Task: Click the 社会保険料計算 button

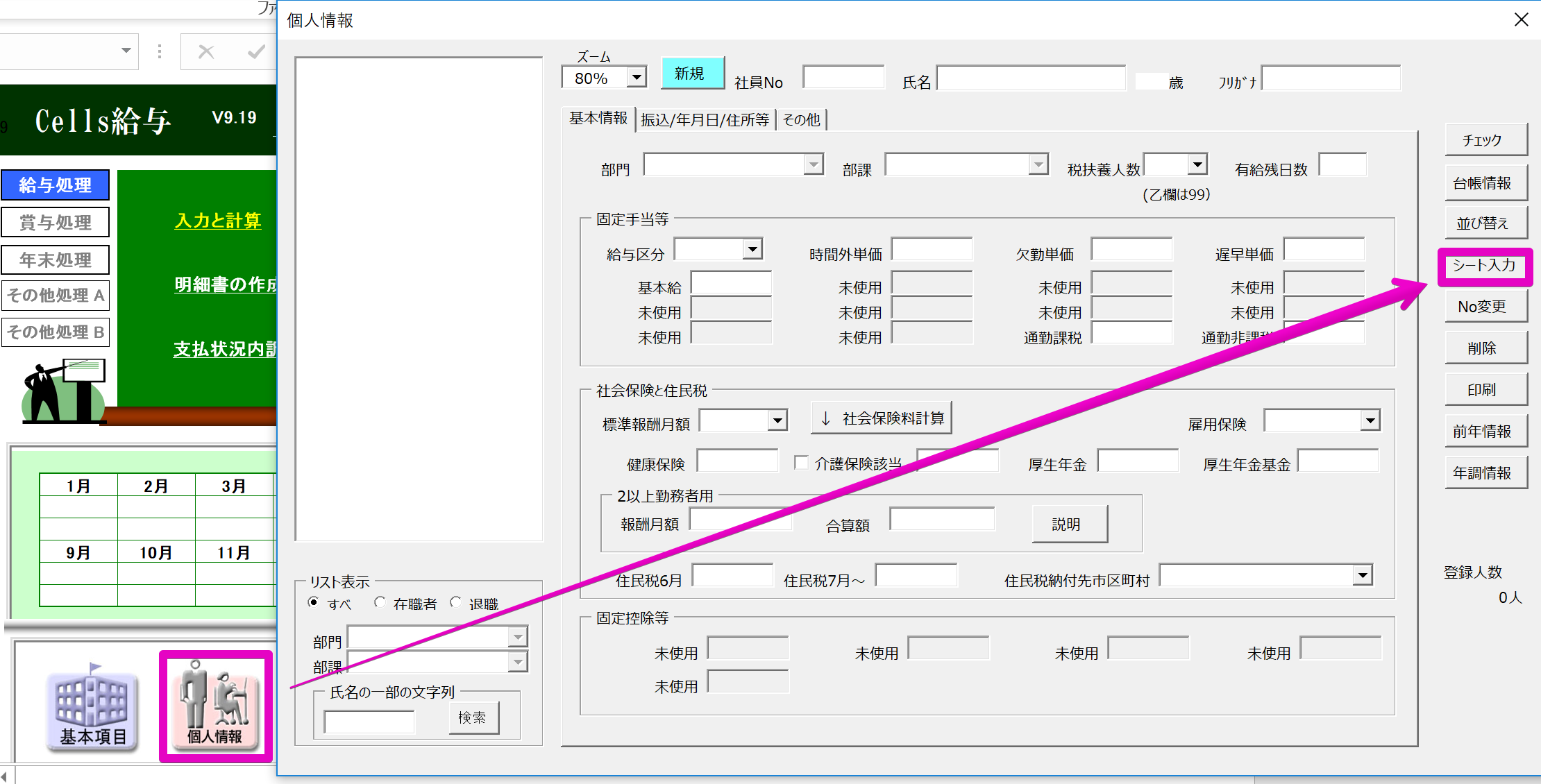Action: (x=882, y=418)
